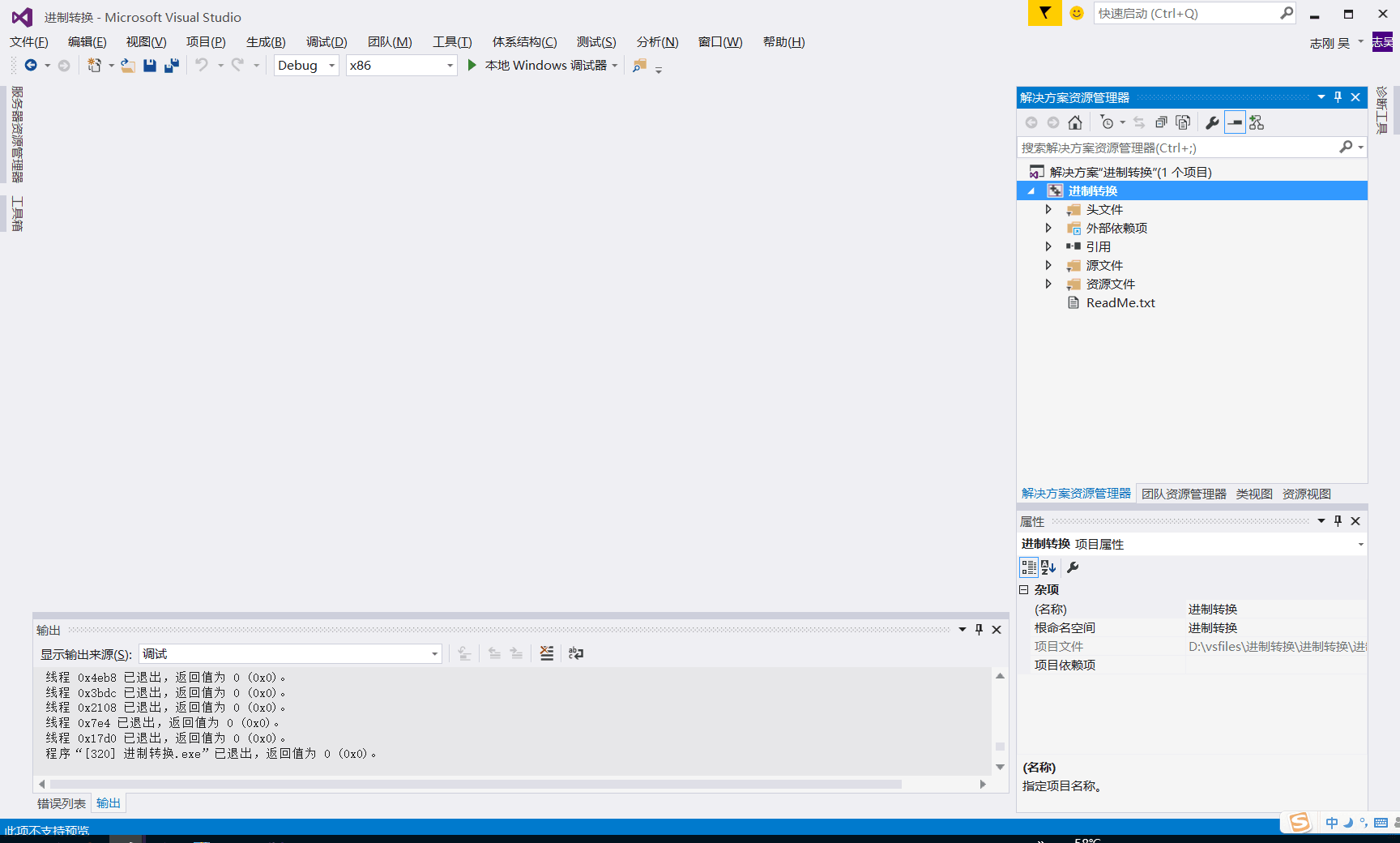The image size is (1400, 843).
Task: Click the Pending Changes Filter clock icon
Action: (1108, 122)
